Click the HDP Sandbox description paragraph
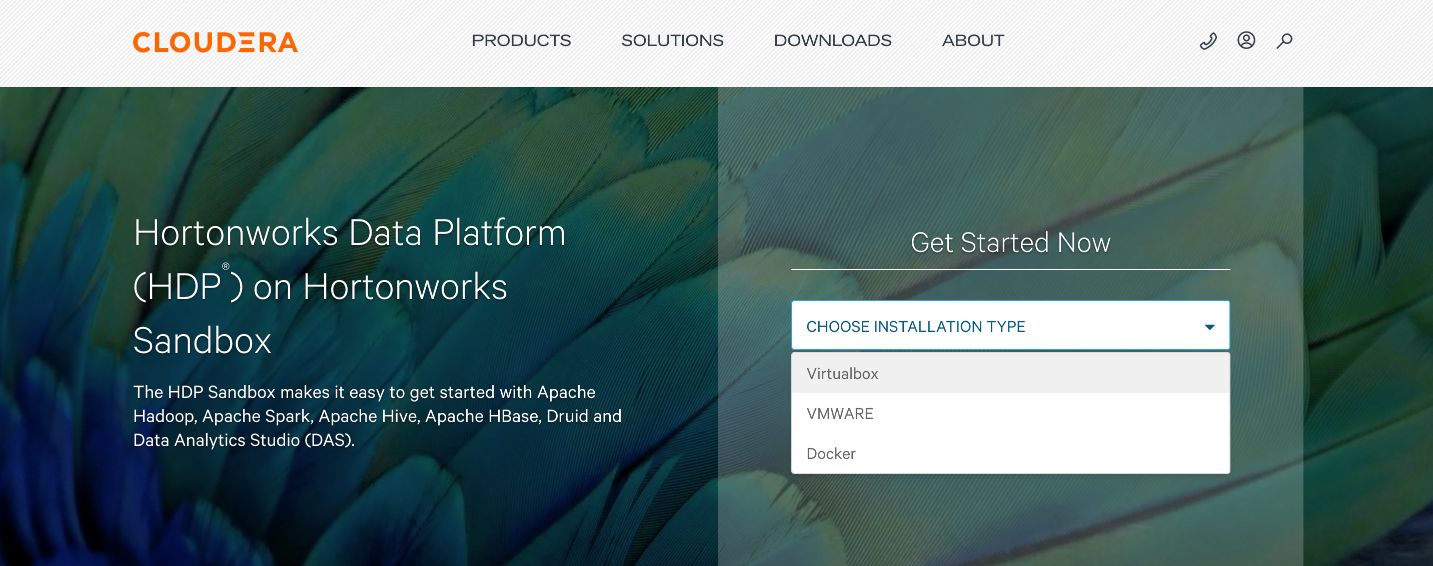The image size is (1433, 566). point(378,415)
